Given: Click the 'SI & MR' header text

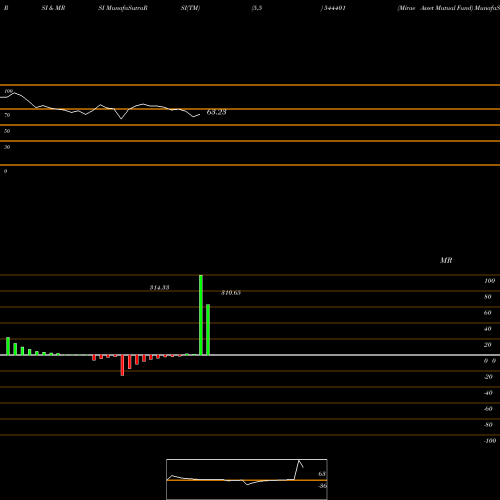Looking at the screenshot, I should point(53,8).
